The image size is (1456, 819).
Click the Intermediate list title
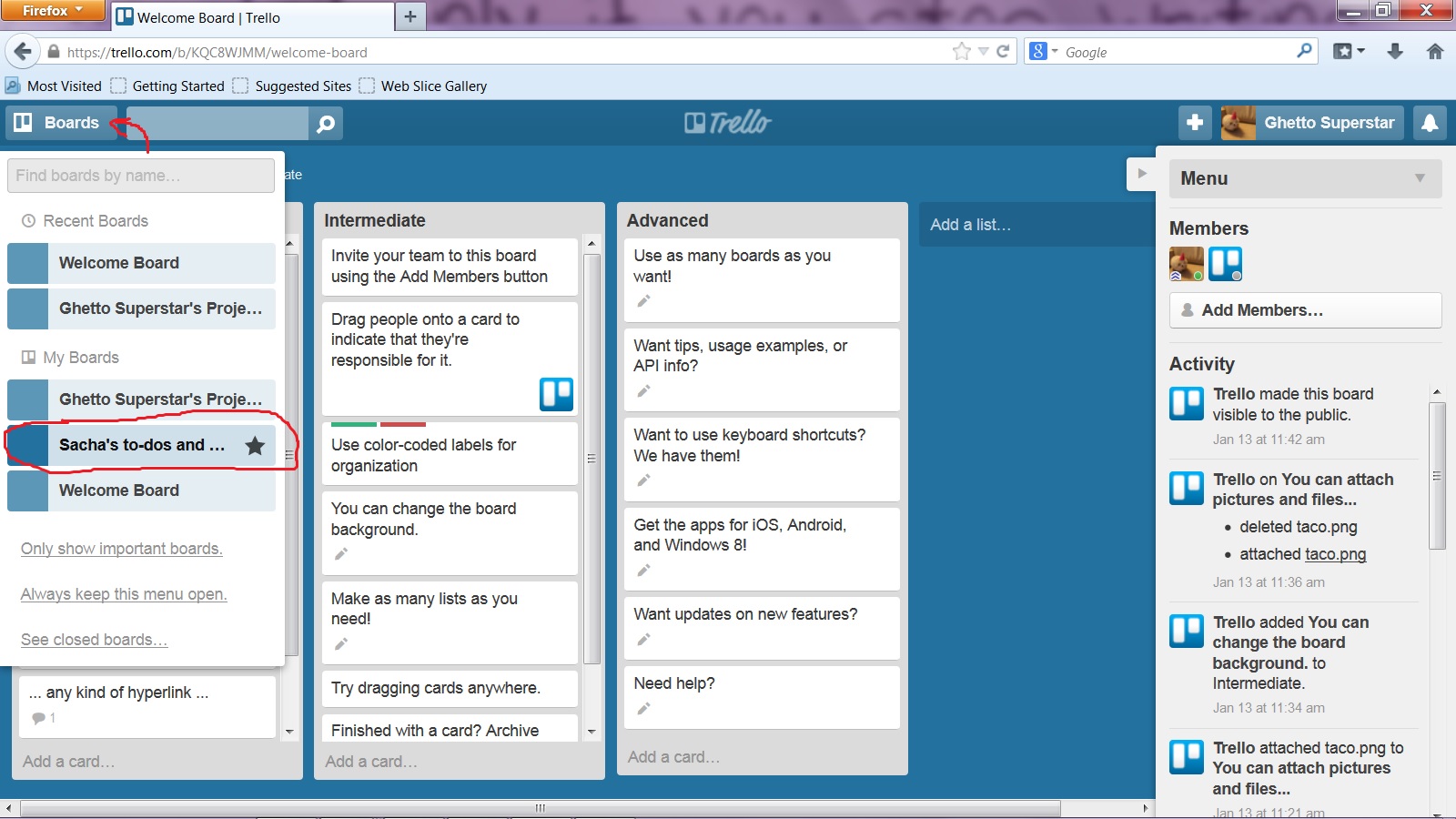click(x=375, y=220)
